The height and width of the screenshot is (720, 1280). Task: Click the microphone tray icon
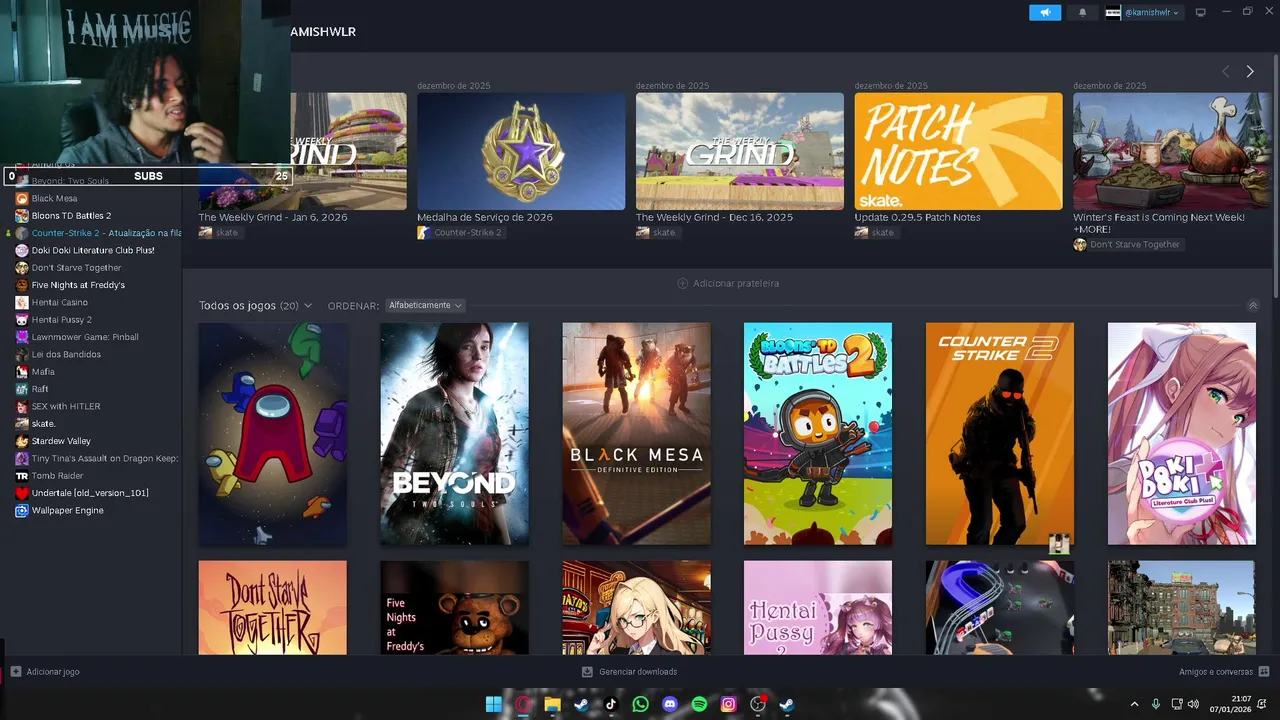[x=1156, y=704]
